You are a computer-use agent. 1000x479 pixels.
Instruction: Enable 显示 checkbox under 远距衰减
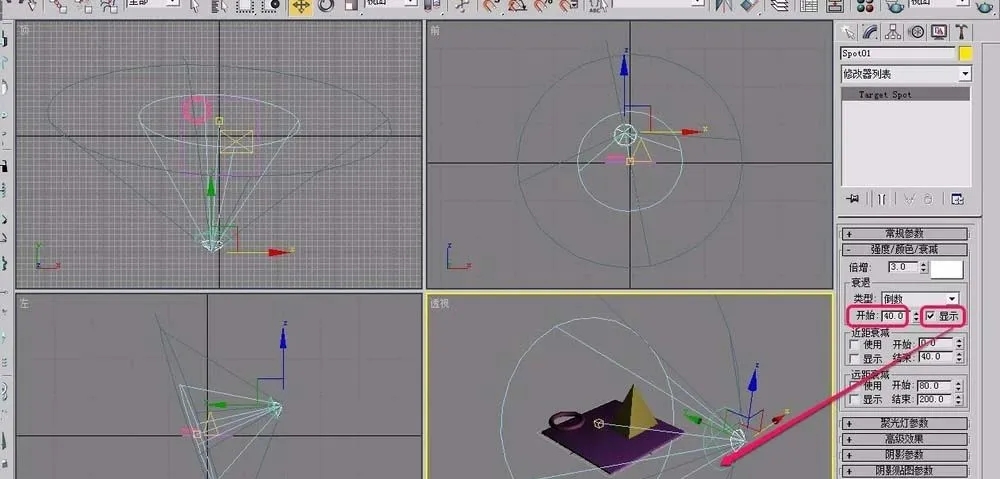855,400
